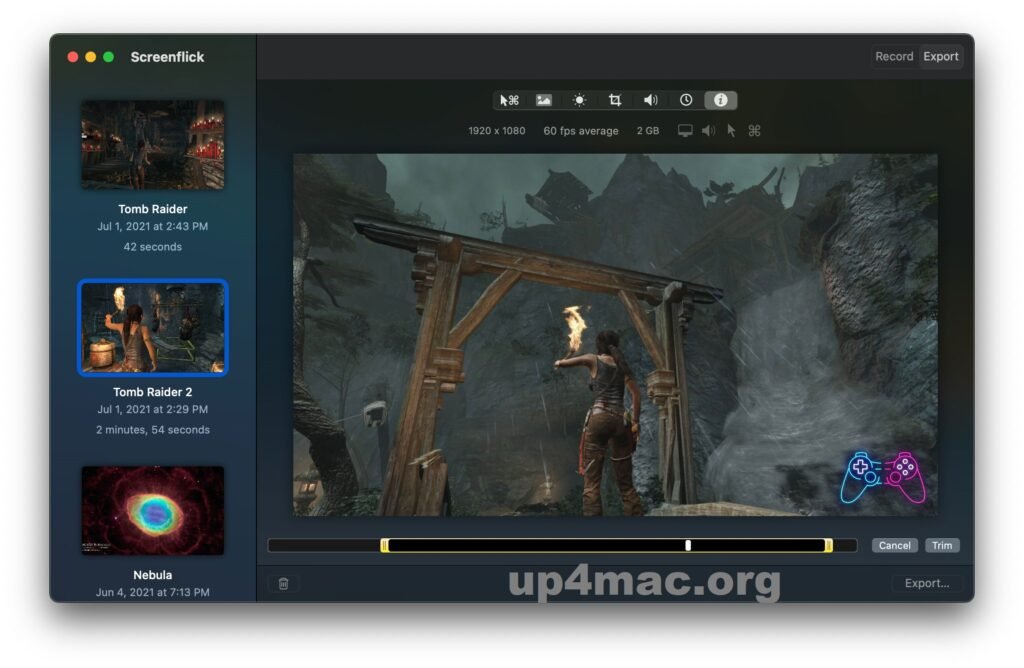This screenshot has height=668, width=1024.
Task: Click the white playhead on the timeline
Action: coord(688,545)
